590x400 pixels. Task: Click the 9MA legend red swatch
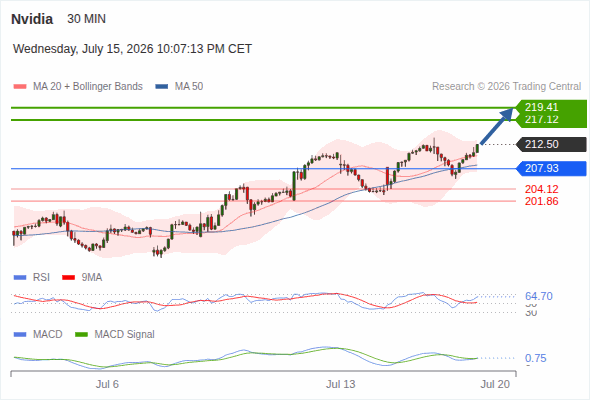[x=68, y=278]
